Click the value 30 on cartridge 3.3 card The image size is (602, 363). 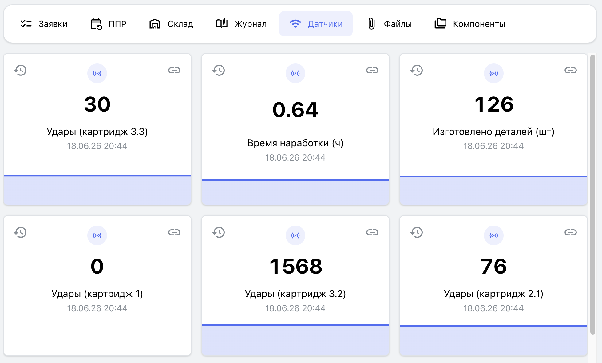pos(97,104)
